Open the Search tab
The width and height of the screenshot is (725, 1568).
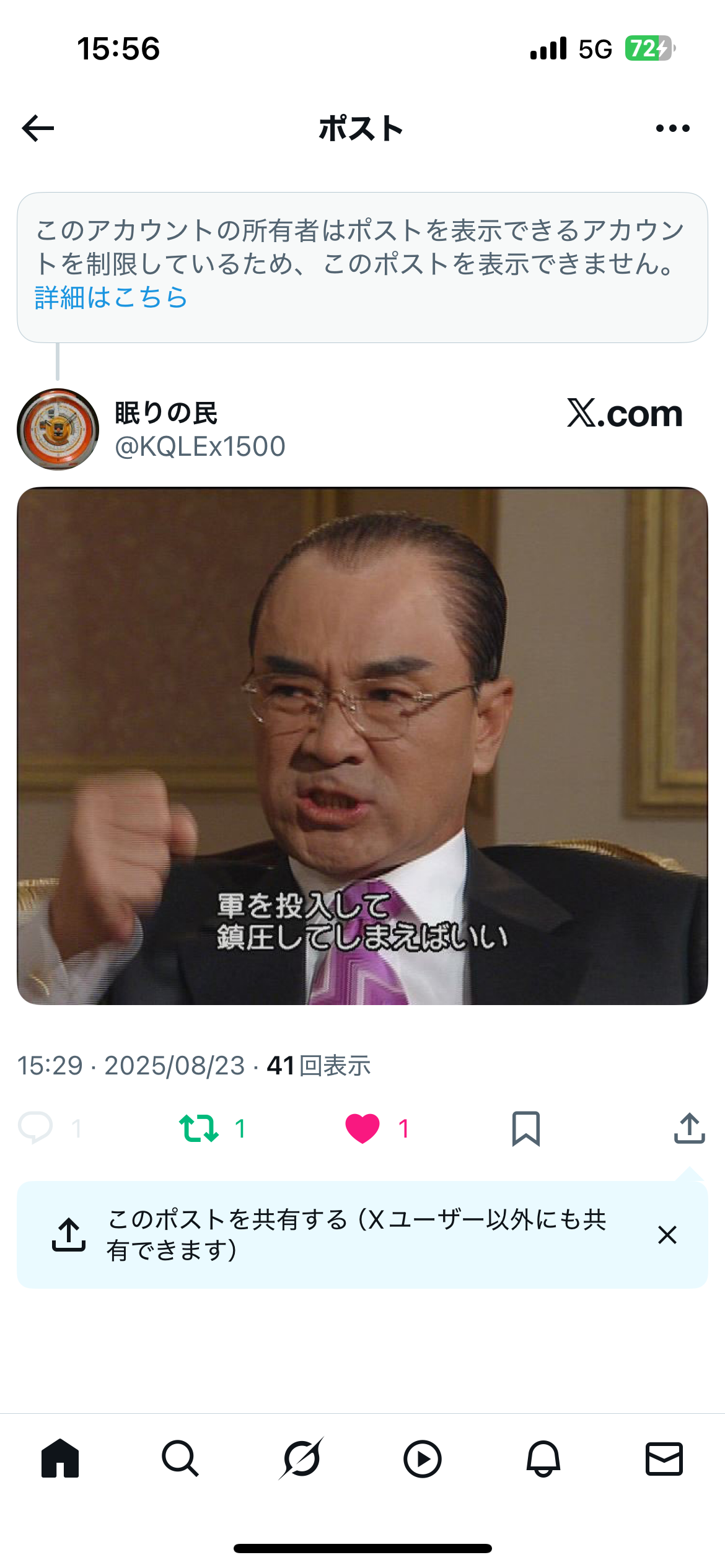coord(180,1458)
